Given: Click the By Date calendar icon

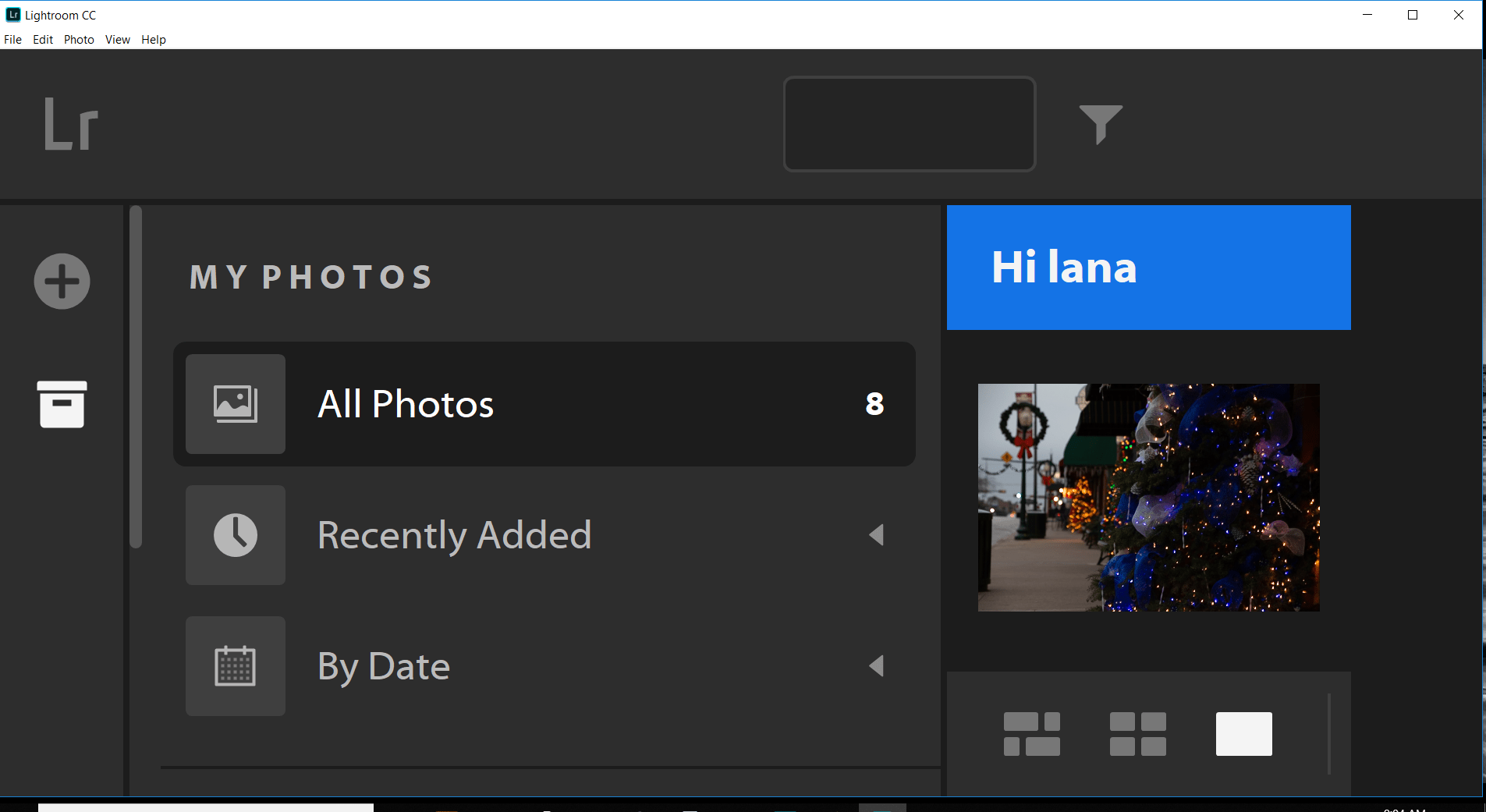Looking at the screenshot, I should pos(235,665).
